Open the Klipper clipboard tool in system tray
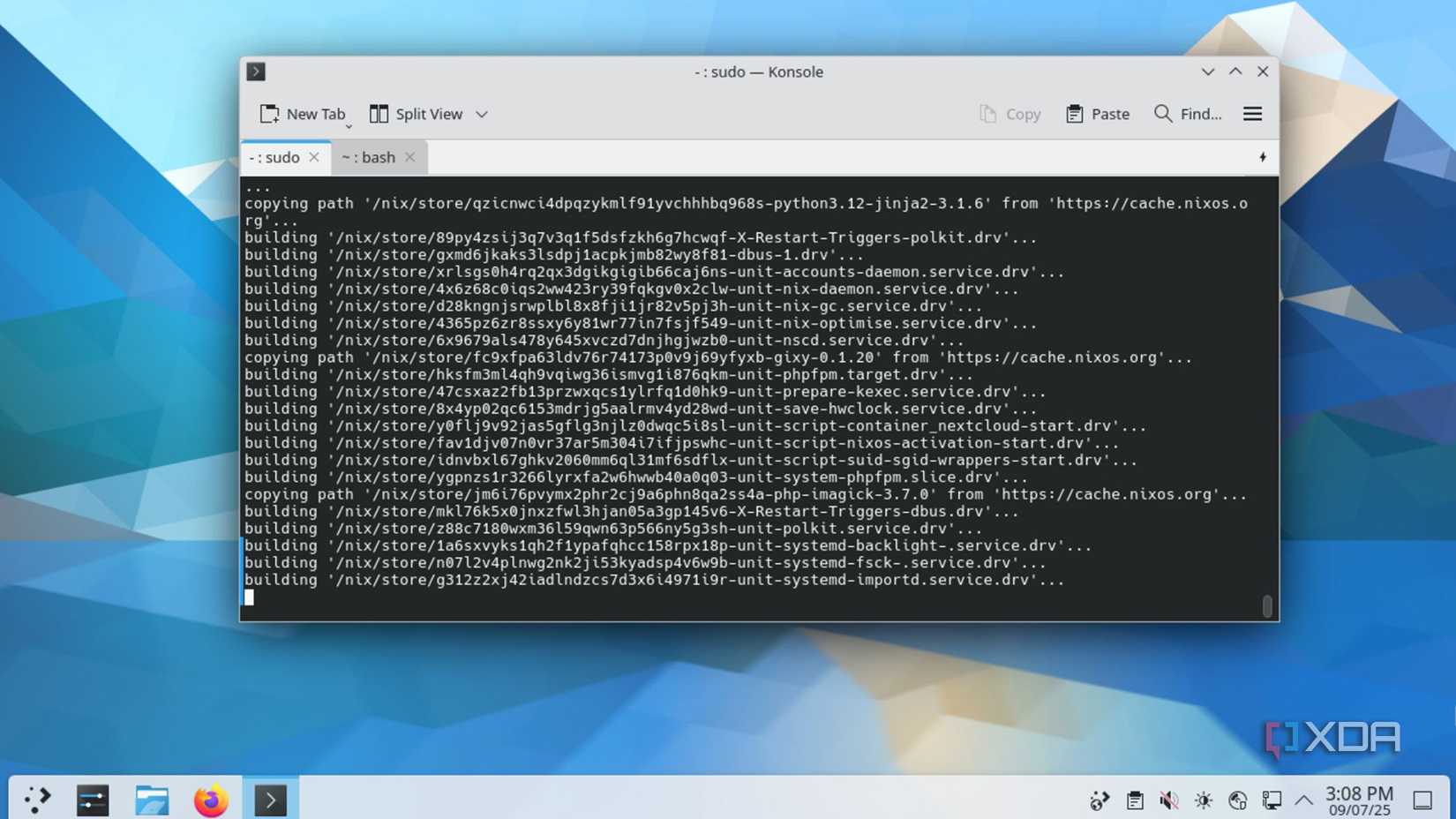The width and height of the screenshot is (1456, 819). tap(1134, 800)
